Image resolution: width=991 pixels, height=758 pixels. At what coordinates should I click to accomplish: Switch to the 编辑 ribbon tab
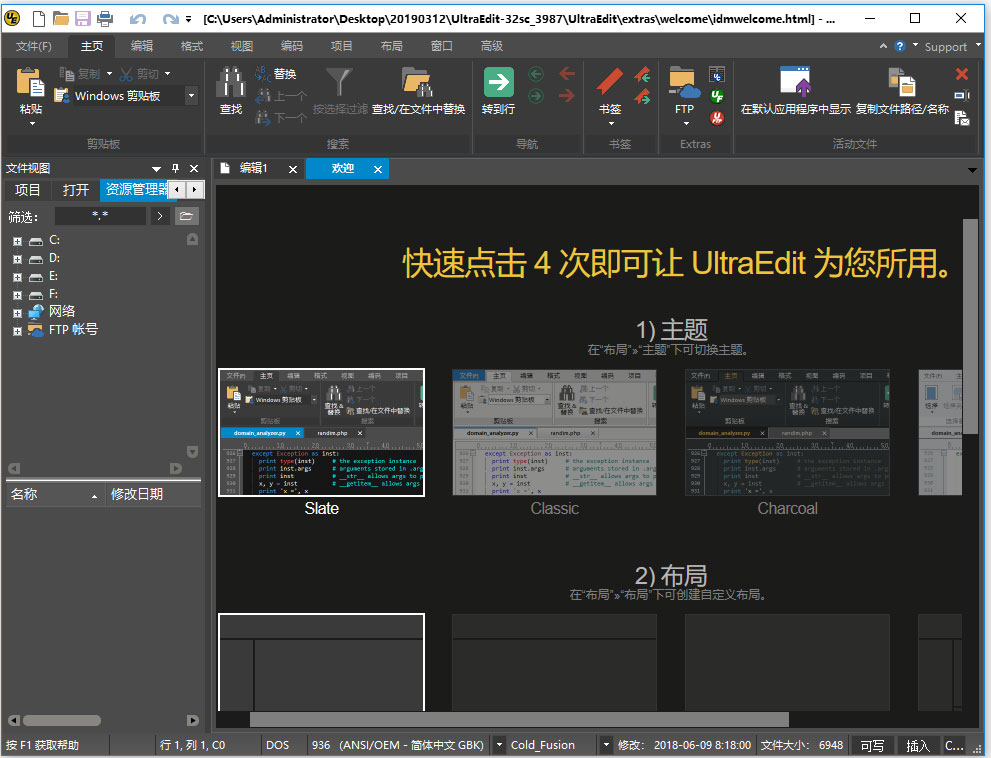pyautogui.click(x=142, y=46)
